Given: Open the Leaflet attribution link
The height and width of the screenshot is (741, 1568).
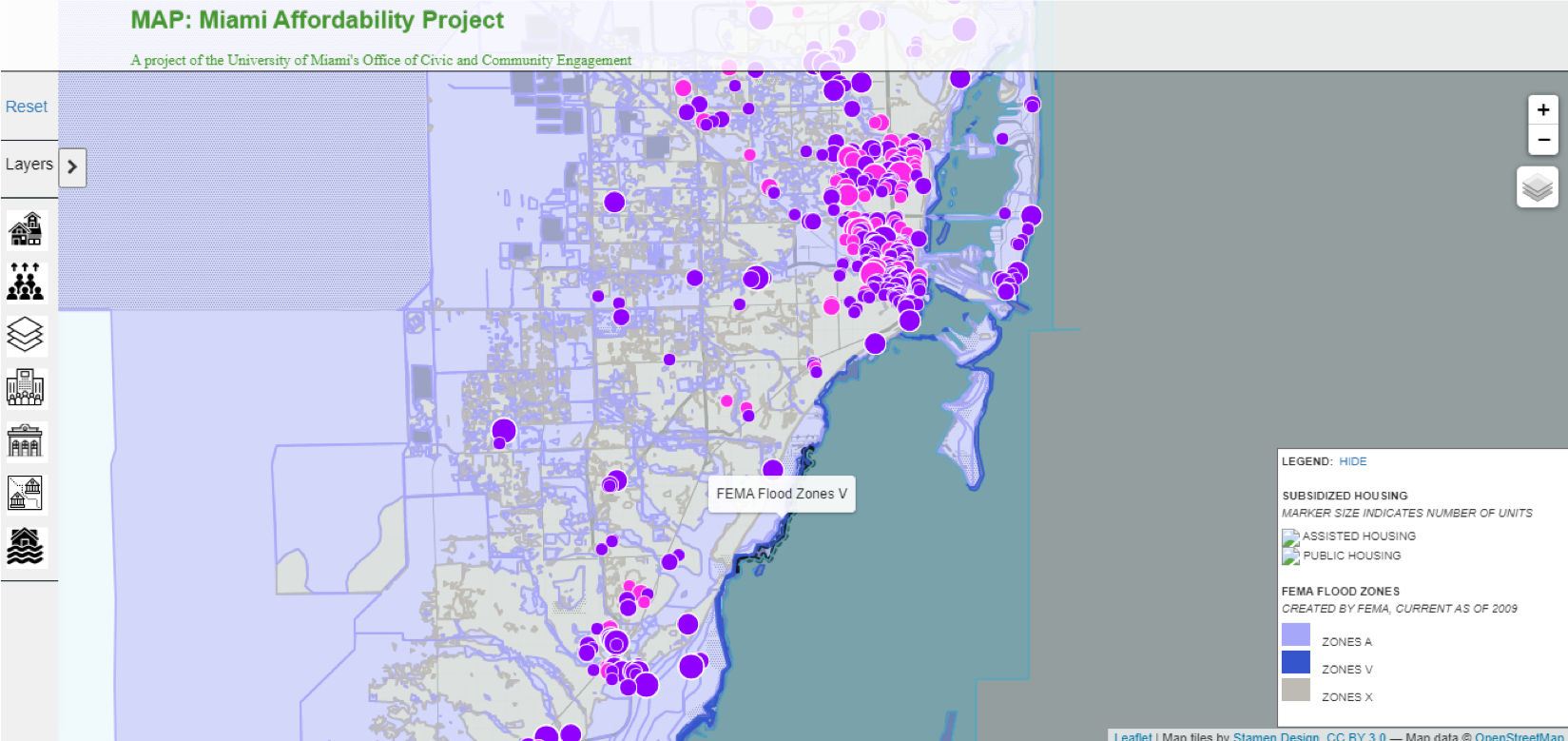Looking at the screenshot, I should [1132, 736].
